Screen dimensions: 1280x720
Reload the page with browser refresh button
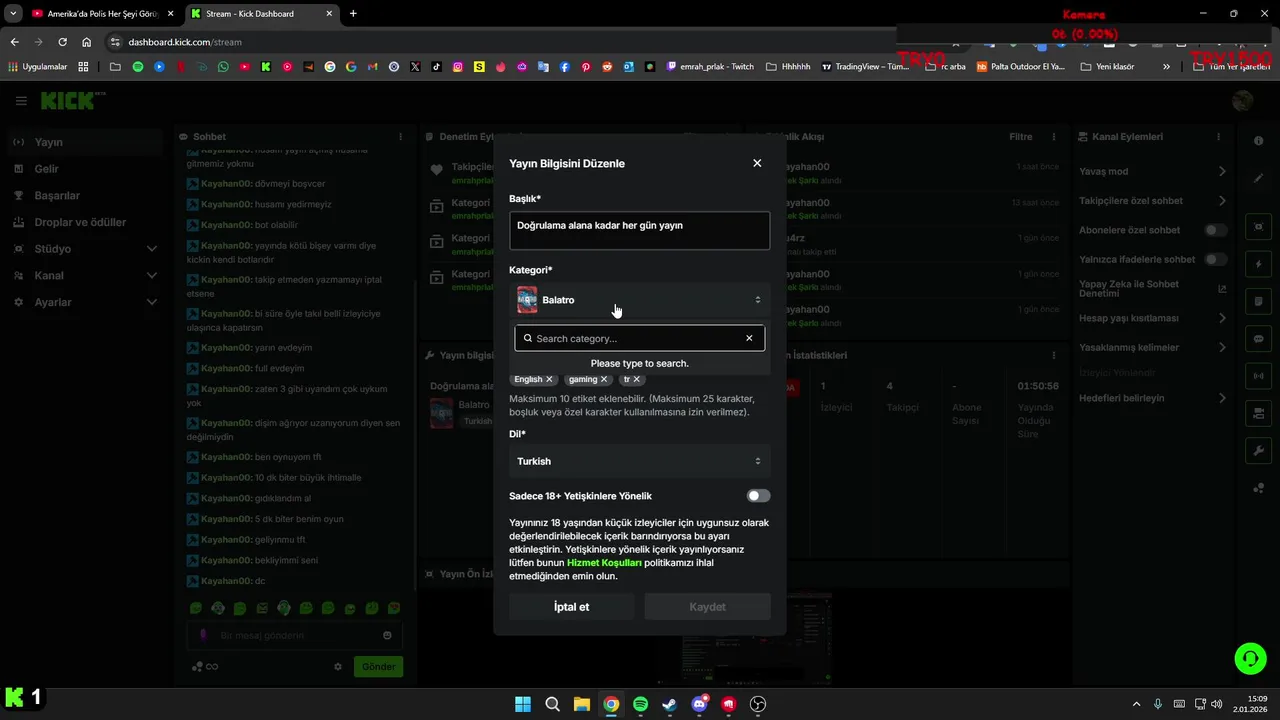(x=63, y=42)
